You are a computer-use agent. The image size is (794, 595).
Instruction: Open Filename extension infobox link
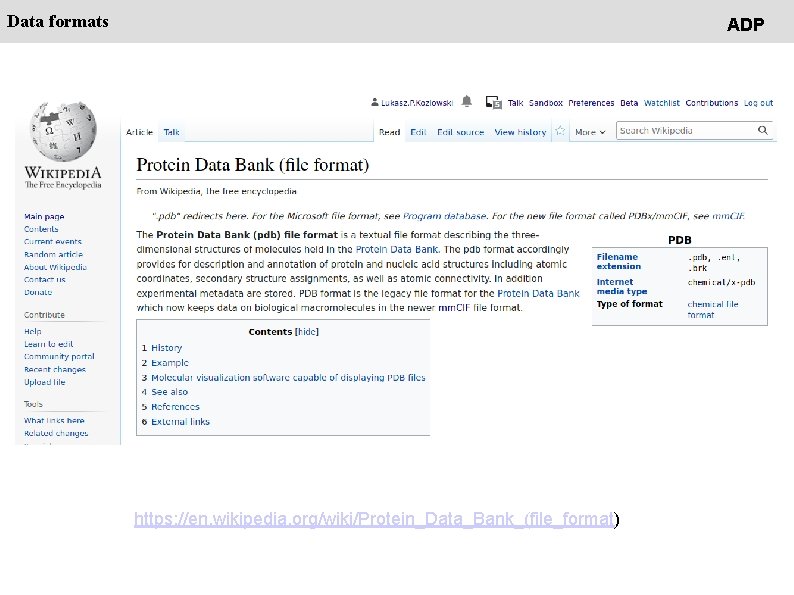[x=618, y=261]
